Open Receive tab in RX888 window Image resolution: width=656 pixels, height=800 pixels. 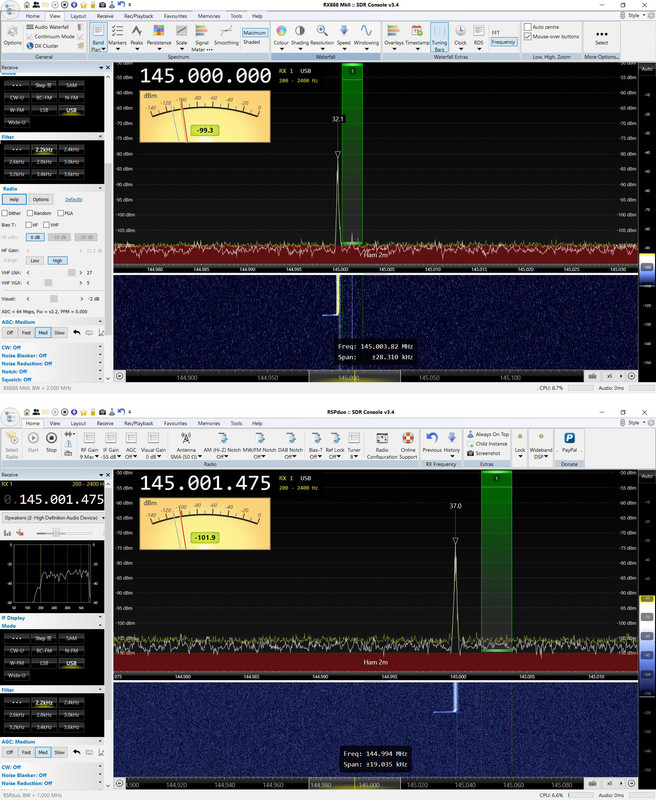click(x=105, y=16)
